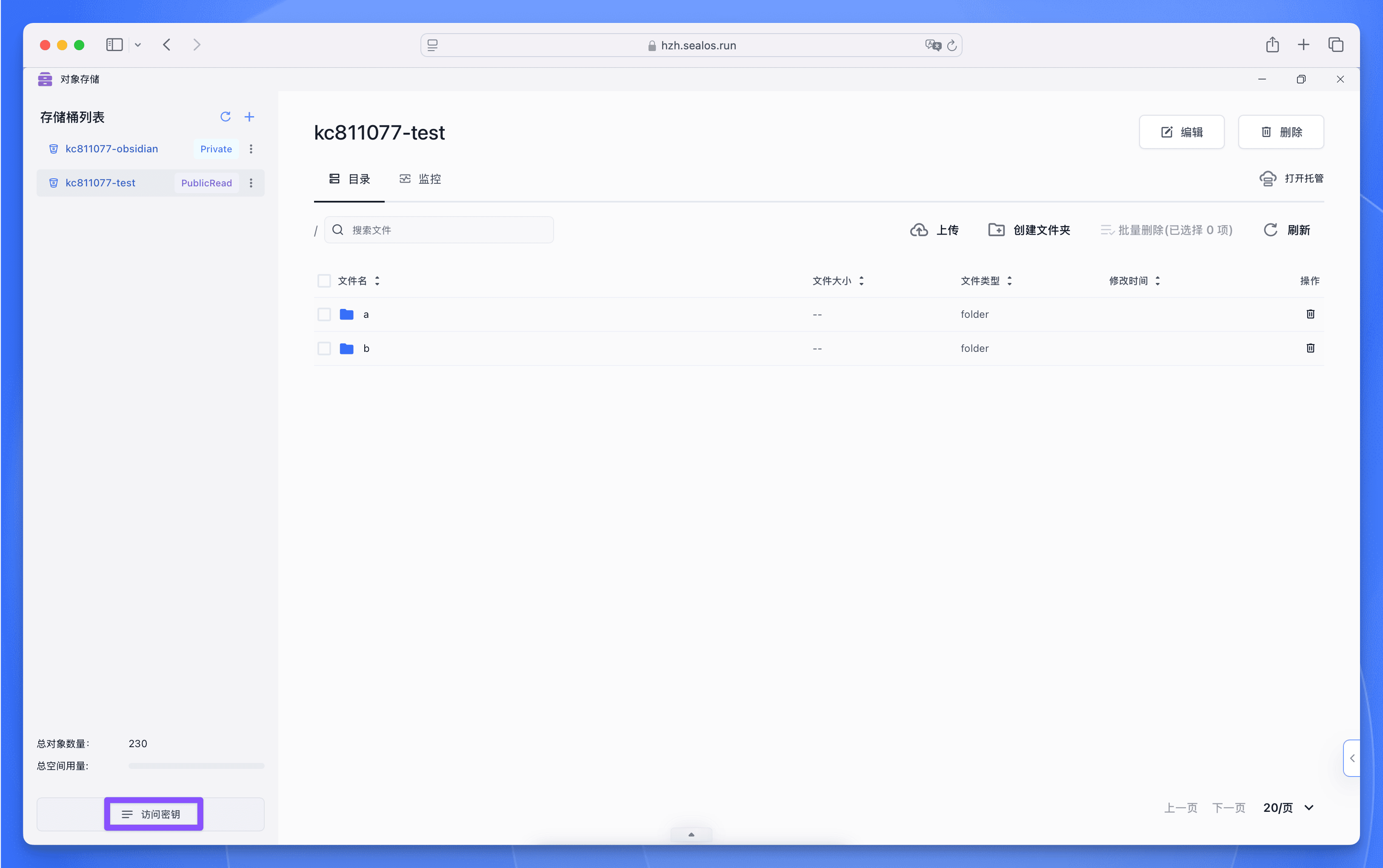This screenshot has width=1383, height=868.
Task: Expand the bottom dock handle arrow
Action: click(691, 835)
